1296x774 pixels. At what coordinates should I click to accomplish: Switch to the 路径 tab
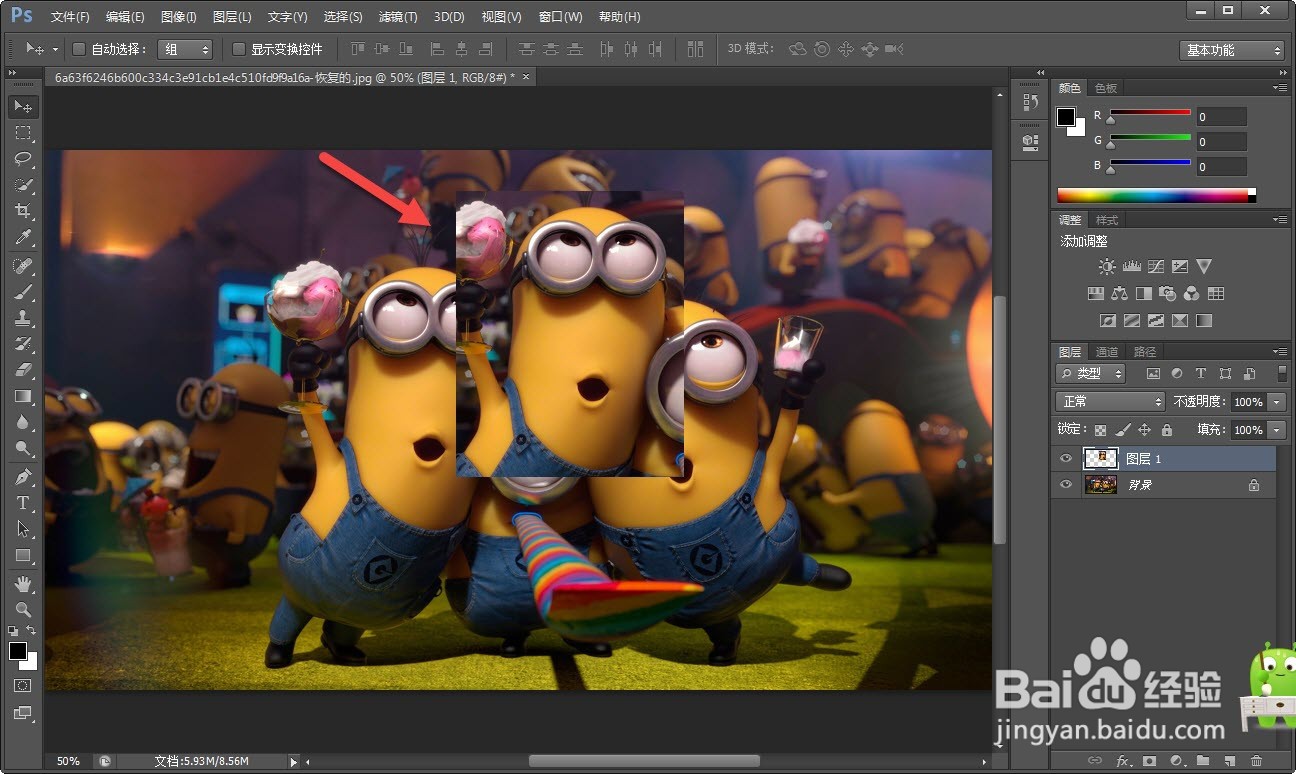pyautogui.click(x=1145, y=352)
